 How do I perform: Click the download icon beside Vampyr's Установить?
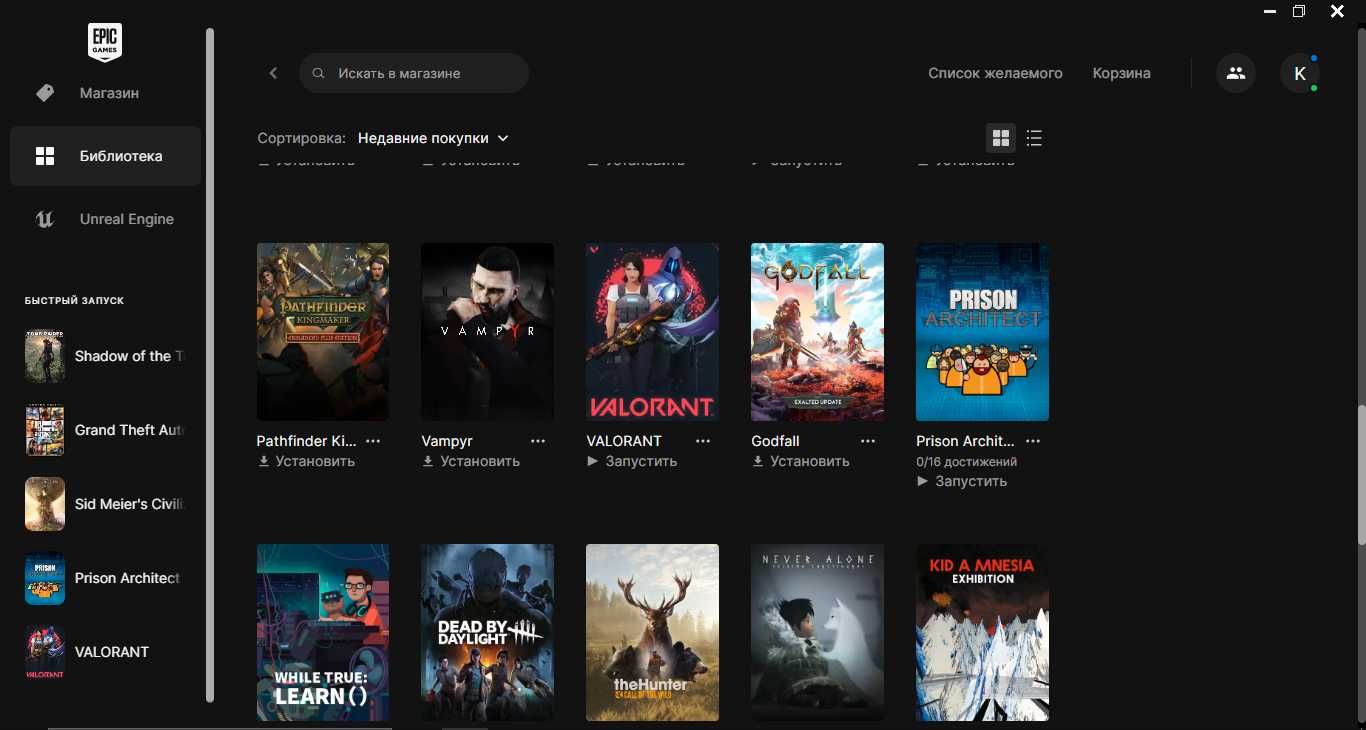point(428,461)
